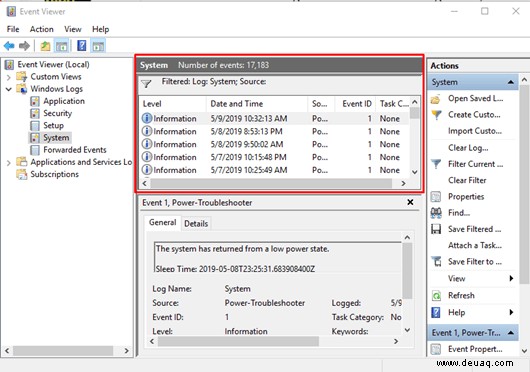Screen dimensions: 530x372
Task: Select the 5/7/2019 10:15:48 PM event row
Action: [x=274, y=157]
